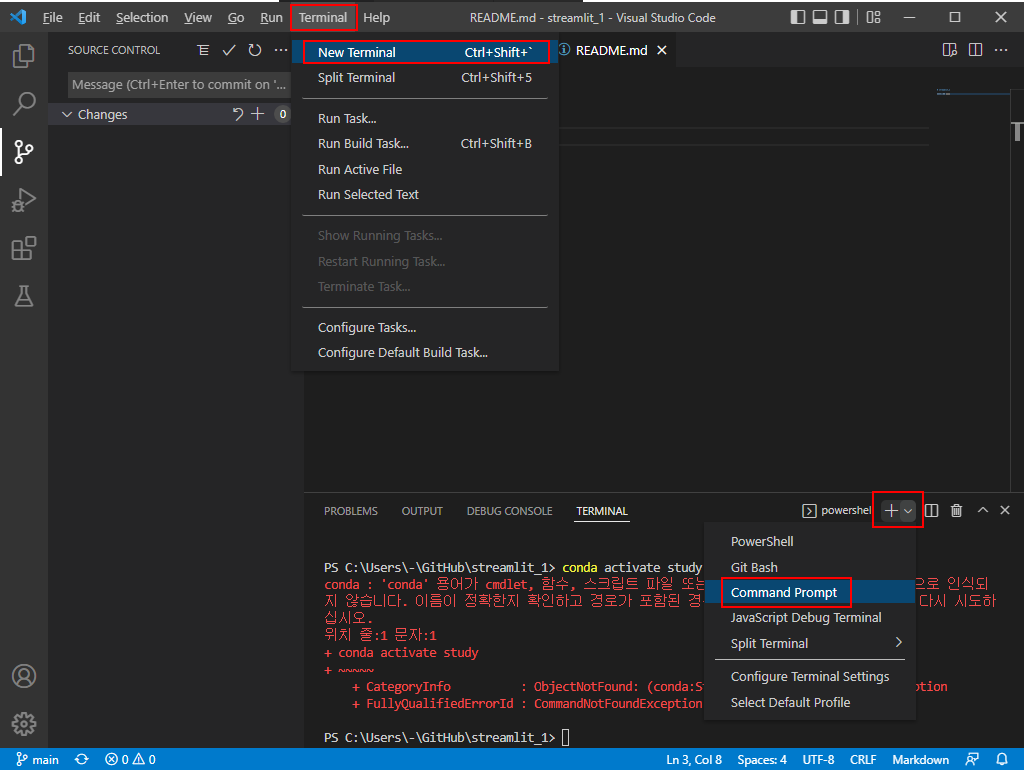Select Run Build Task entry

click(425, 144)
